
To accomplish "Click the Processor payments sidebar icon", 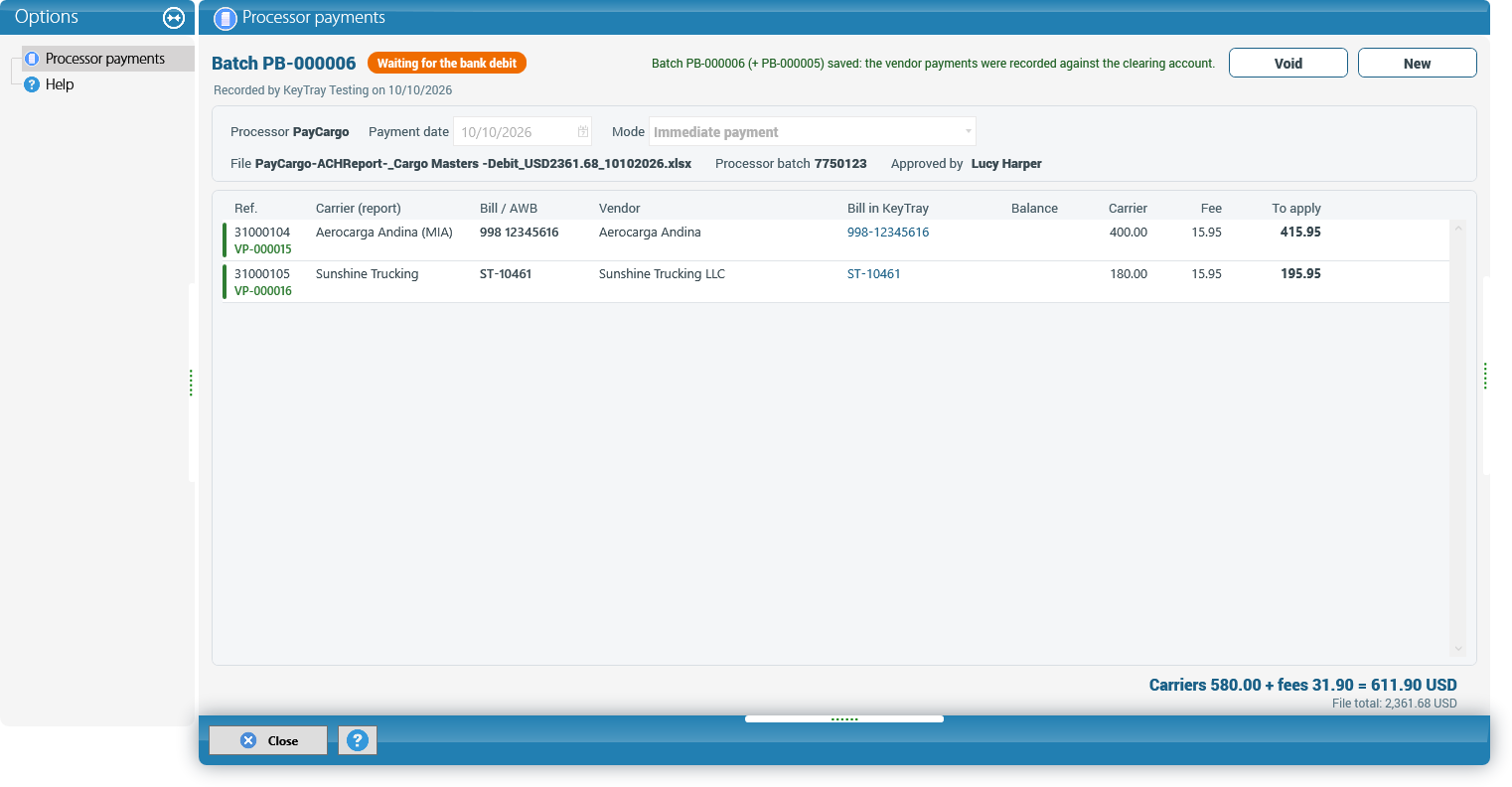I will point(32,59).
